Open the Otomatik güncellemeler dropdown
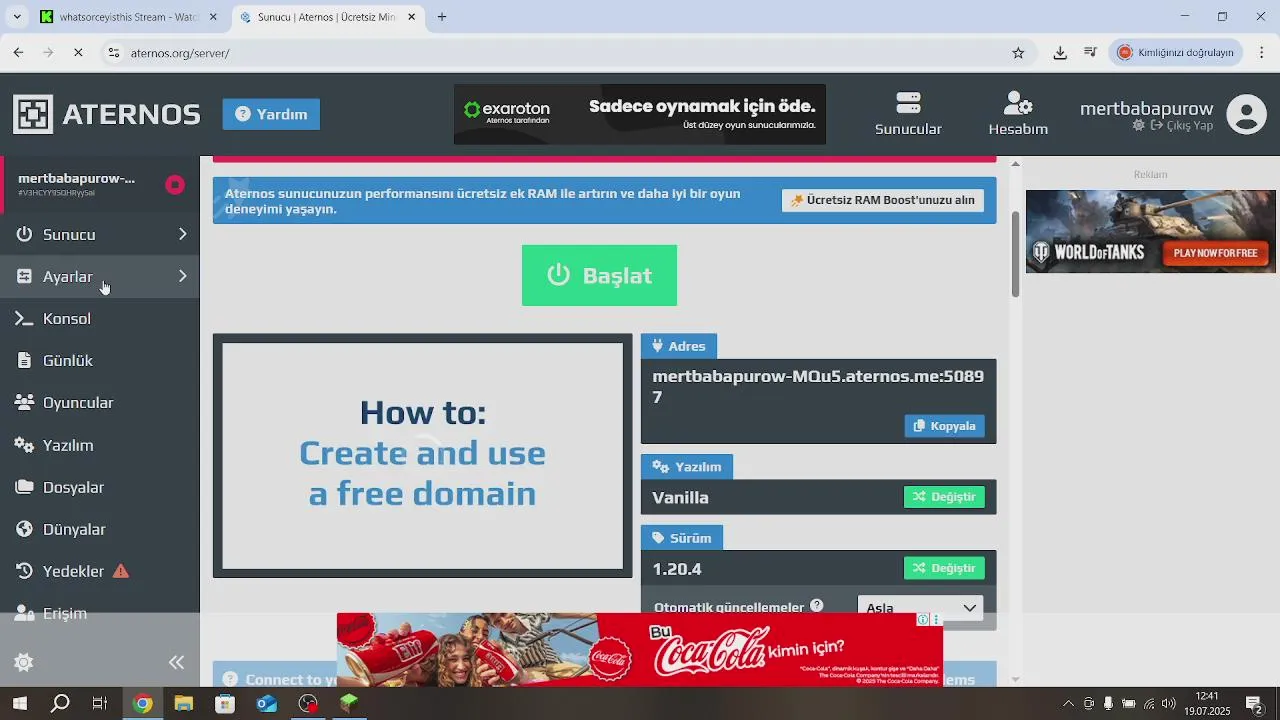This screenshot has height=720, width=1280. (921, 607)
